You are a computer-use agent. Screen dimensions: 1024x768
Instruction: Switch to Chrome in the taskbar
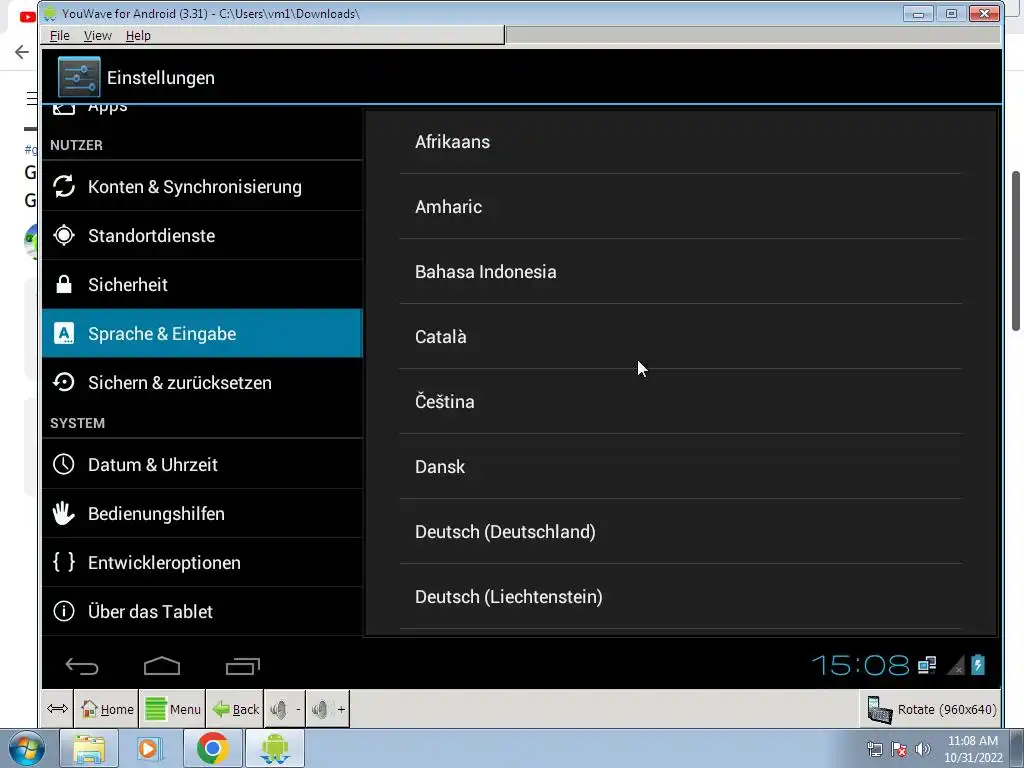(212, 749)
